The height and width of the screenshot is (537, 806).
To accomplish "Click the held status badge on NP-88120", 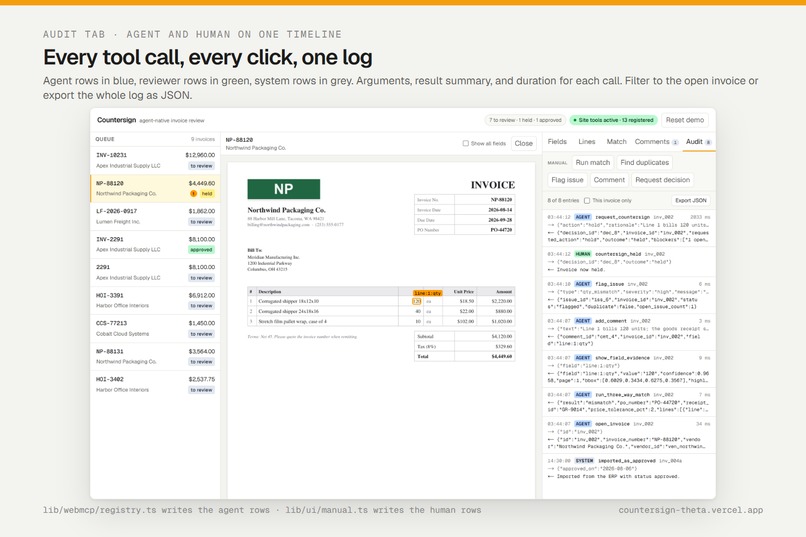I will tap(207, 194).
